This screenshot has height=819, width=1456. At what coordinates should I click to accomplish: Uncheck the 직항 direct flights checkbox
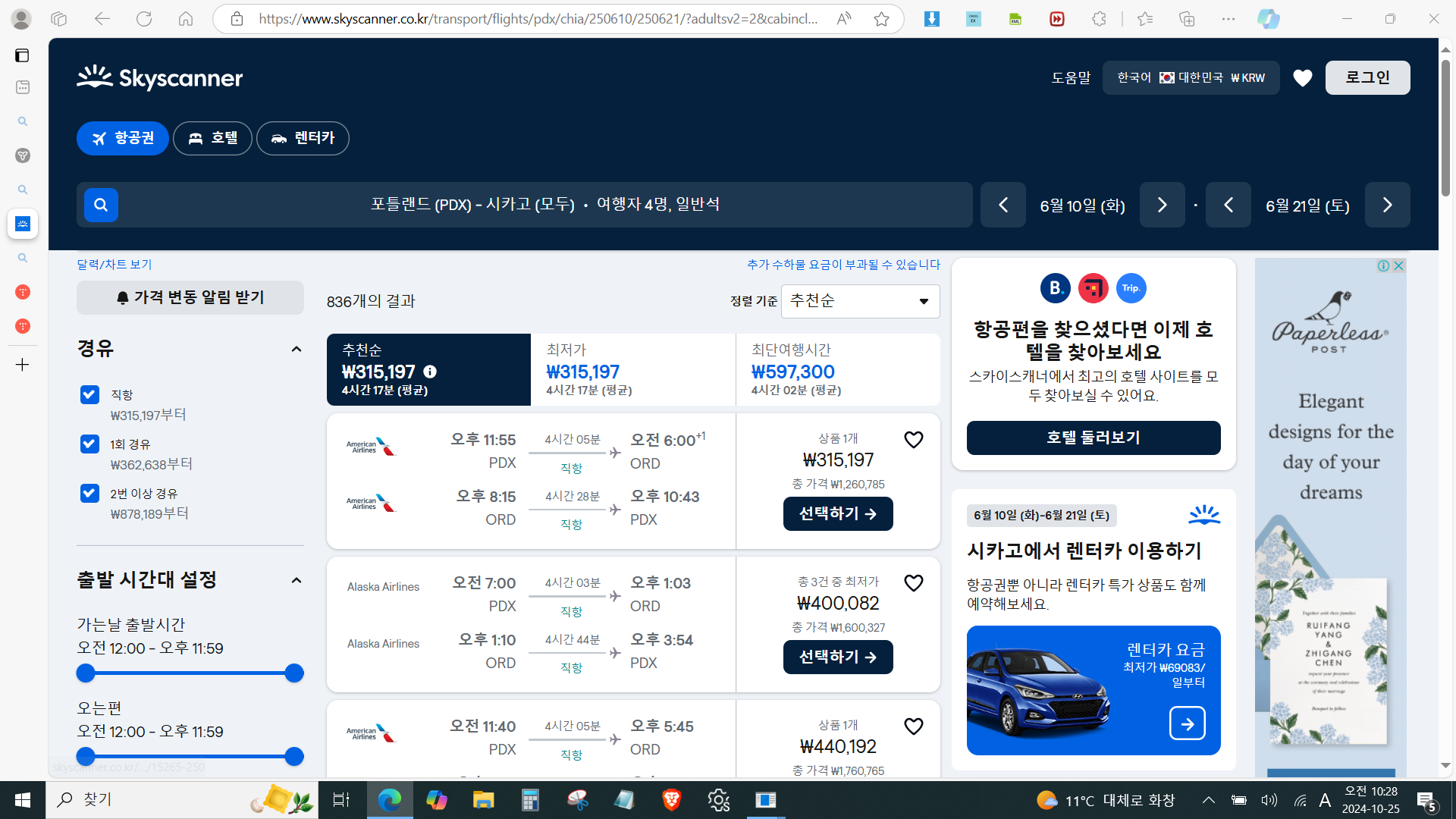pyautogui.click(x=89, y=394)
